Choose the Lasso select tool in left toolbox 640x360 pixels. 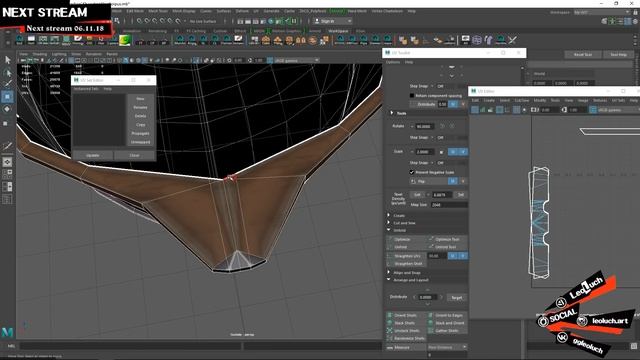pos(7,73)
